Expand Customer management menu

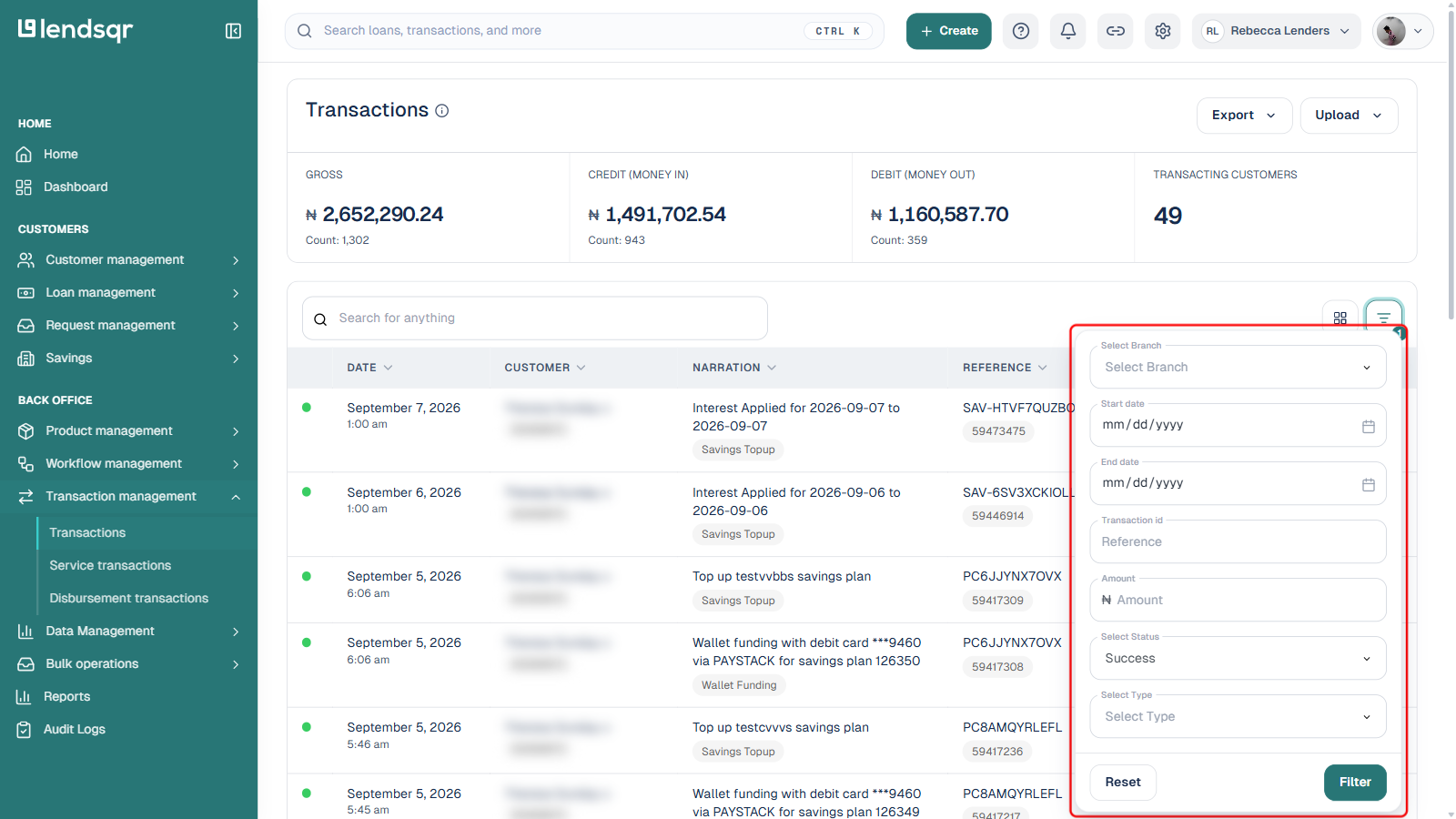tap(128, 260)
